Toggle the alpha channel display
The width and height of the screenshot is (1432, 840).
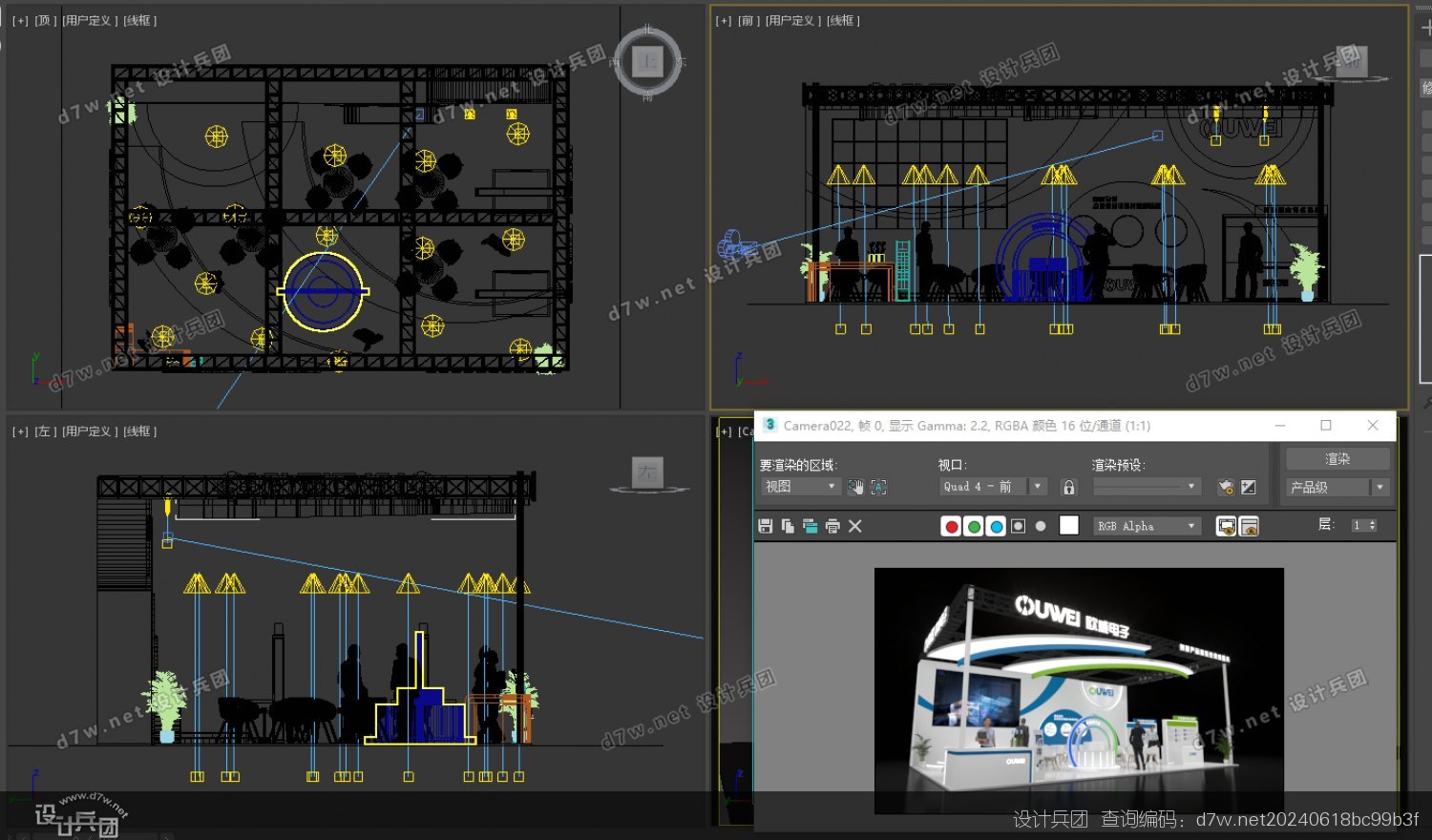pos(1019,526)
